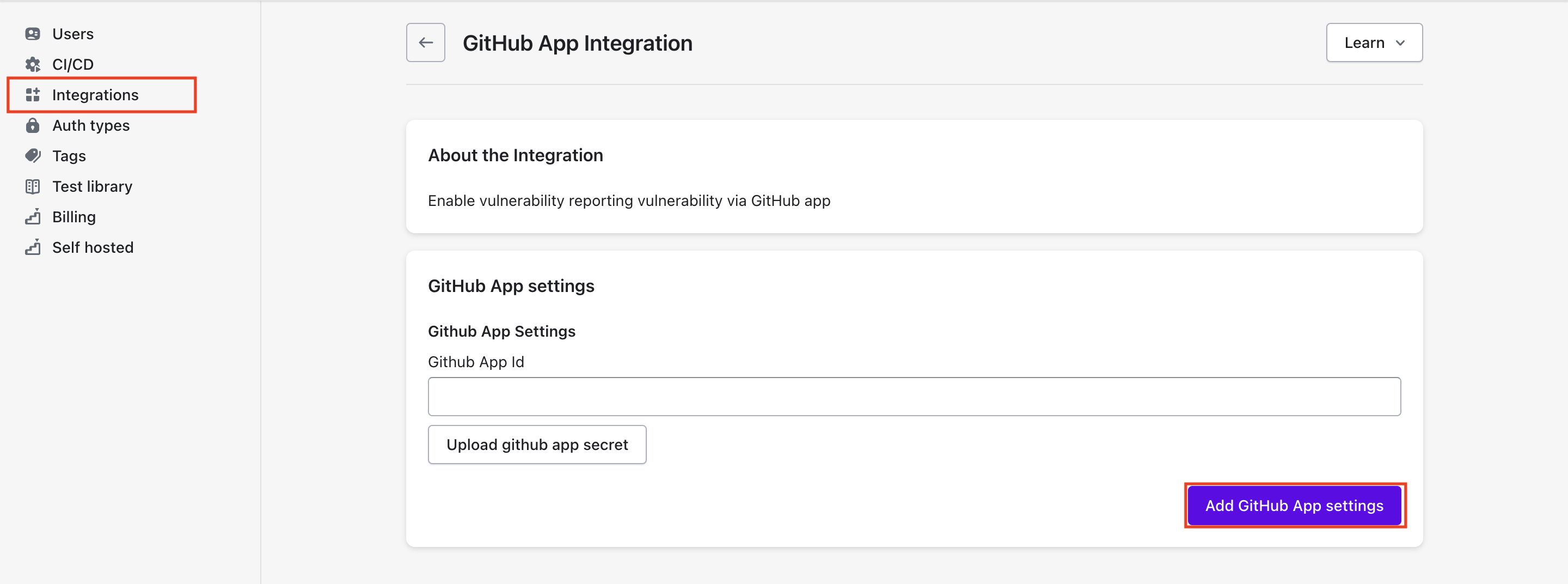
Task: Select the Self hosted menu label
Action: pos(93,247)
